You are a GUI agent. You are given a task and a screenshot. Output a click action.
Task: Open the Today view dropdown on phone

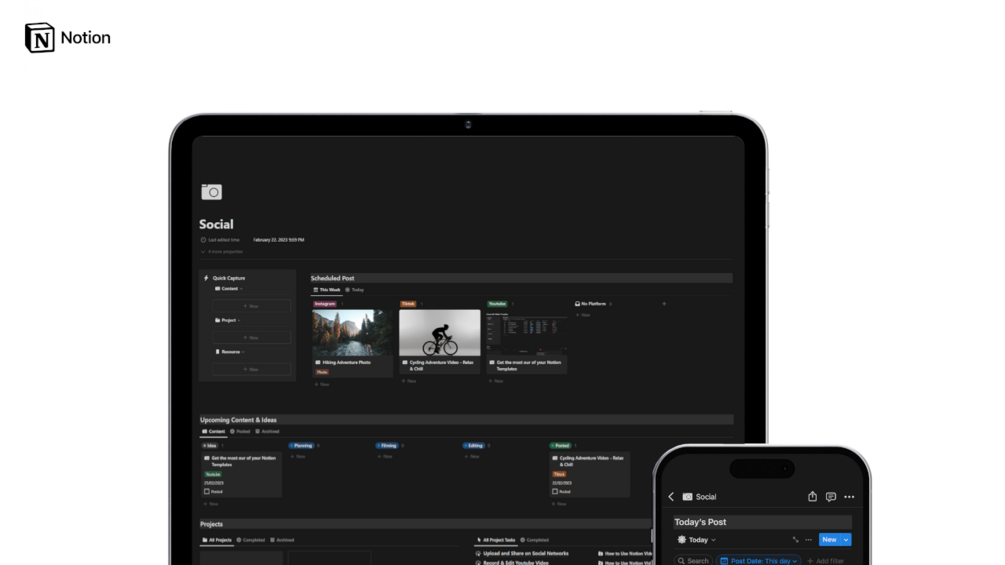(x=697, y=539)
